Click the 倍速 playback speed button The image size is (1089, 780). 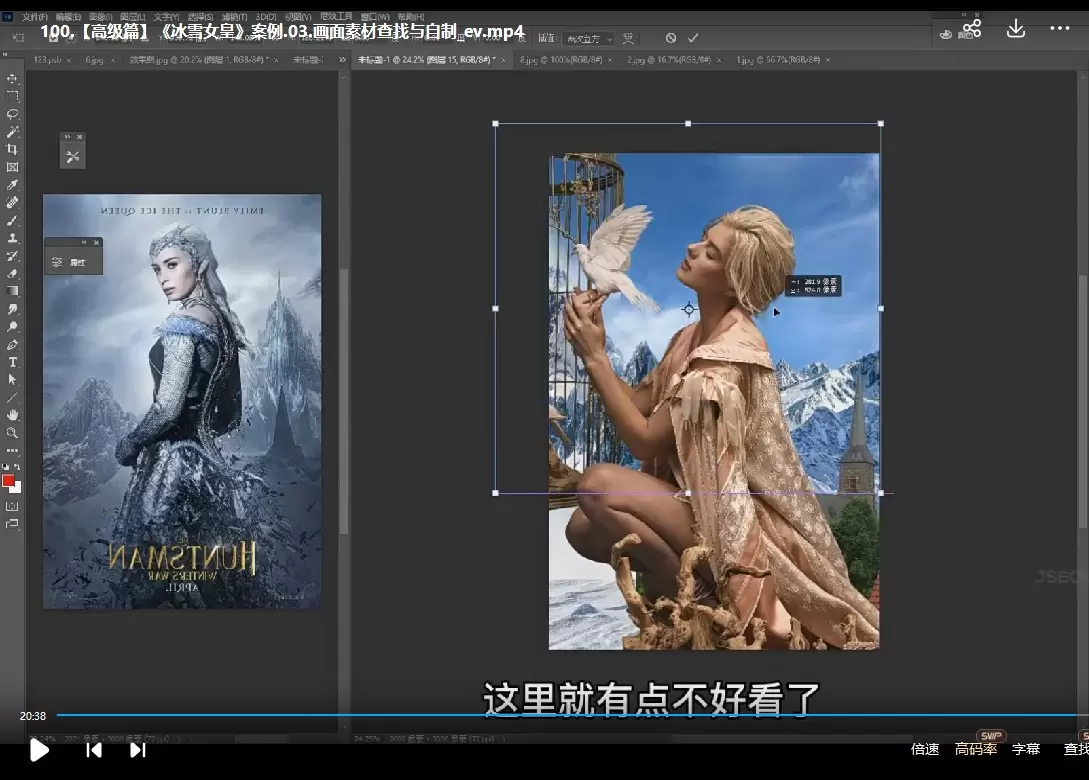point(925,749)
